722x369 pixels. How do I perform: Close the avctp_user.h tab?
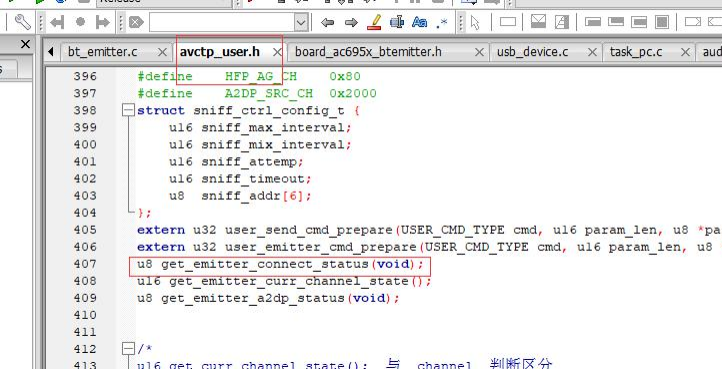click(277, 53)
